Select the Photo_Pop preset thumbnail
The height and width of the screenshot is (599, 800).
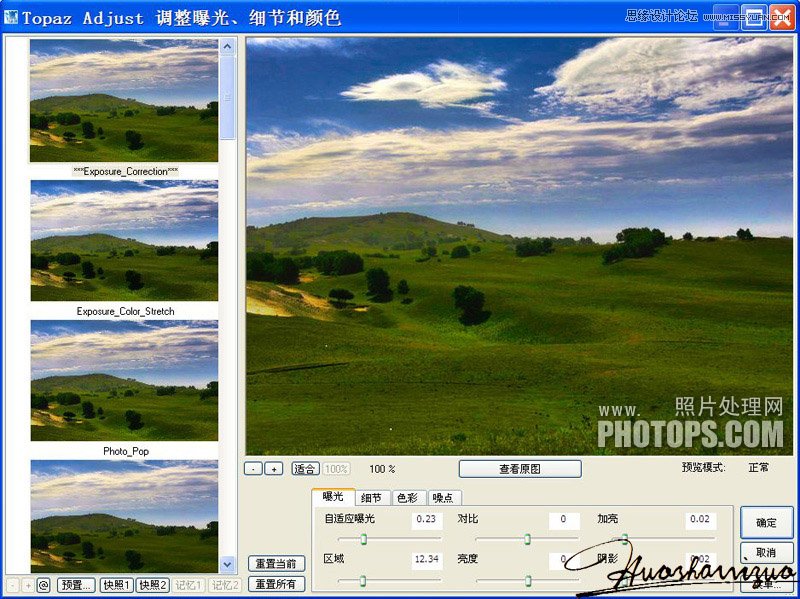[x=124, y=381]
